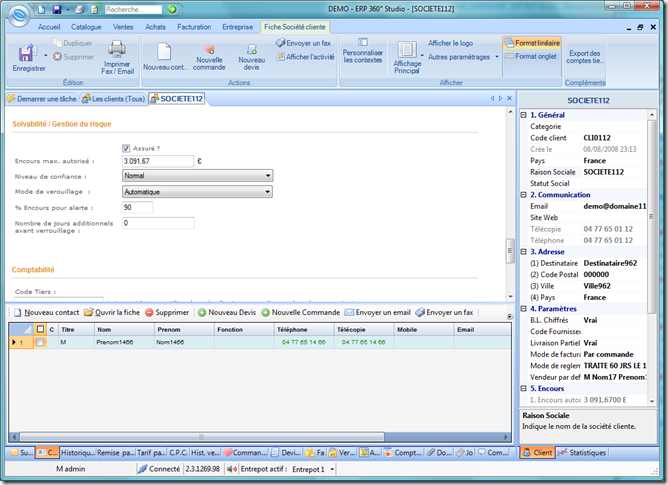Open the Achats ribbon tab

coord(155,27)
